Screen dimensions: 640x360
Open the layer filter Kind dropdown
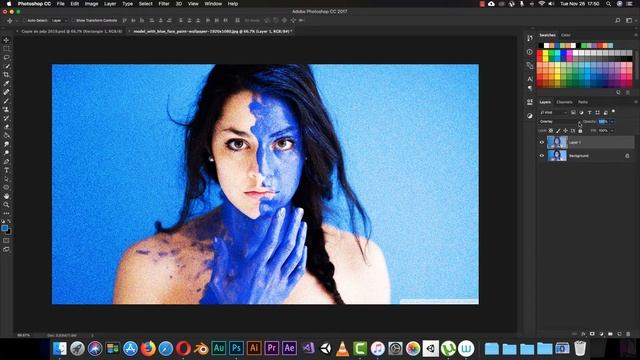pyautogui.click(x=553, y=112)
